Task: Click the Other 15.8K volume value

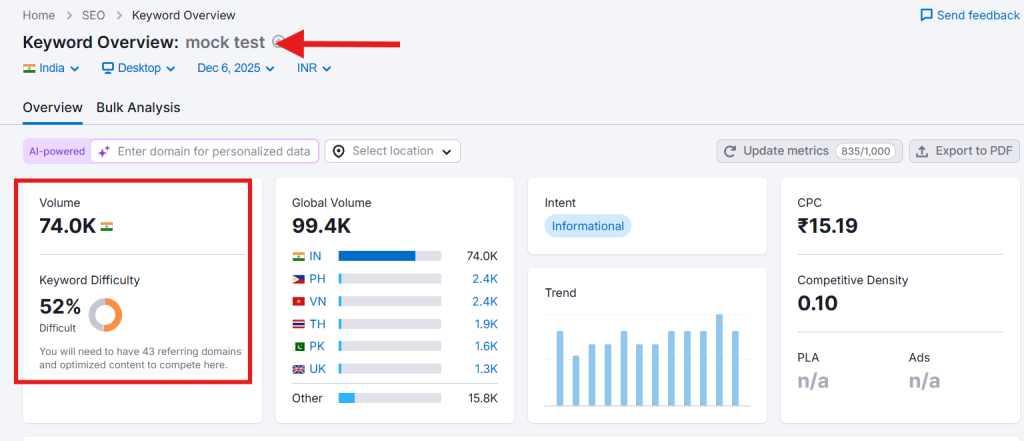Action: [x=482, y=398]
